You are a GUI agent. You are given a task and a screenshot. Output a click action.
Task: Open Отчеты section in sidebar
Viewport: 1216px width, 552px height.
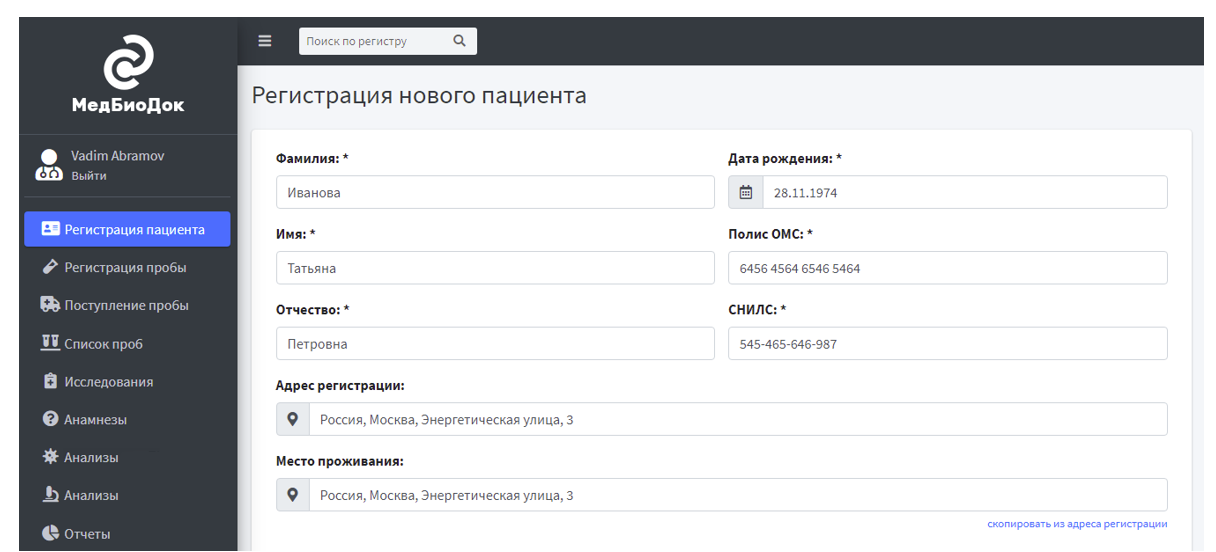87,534
